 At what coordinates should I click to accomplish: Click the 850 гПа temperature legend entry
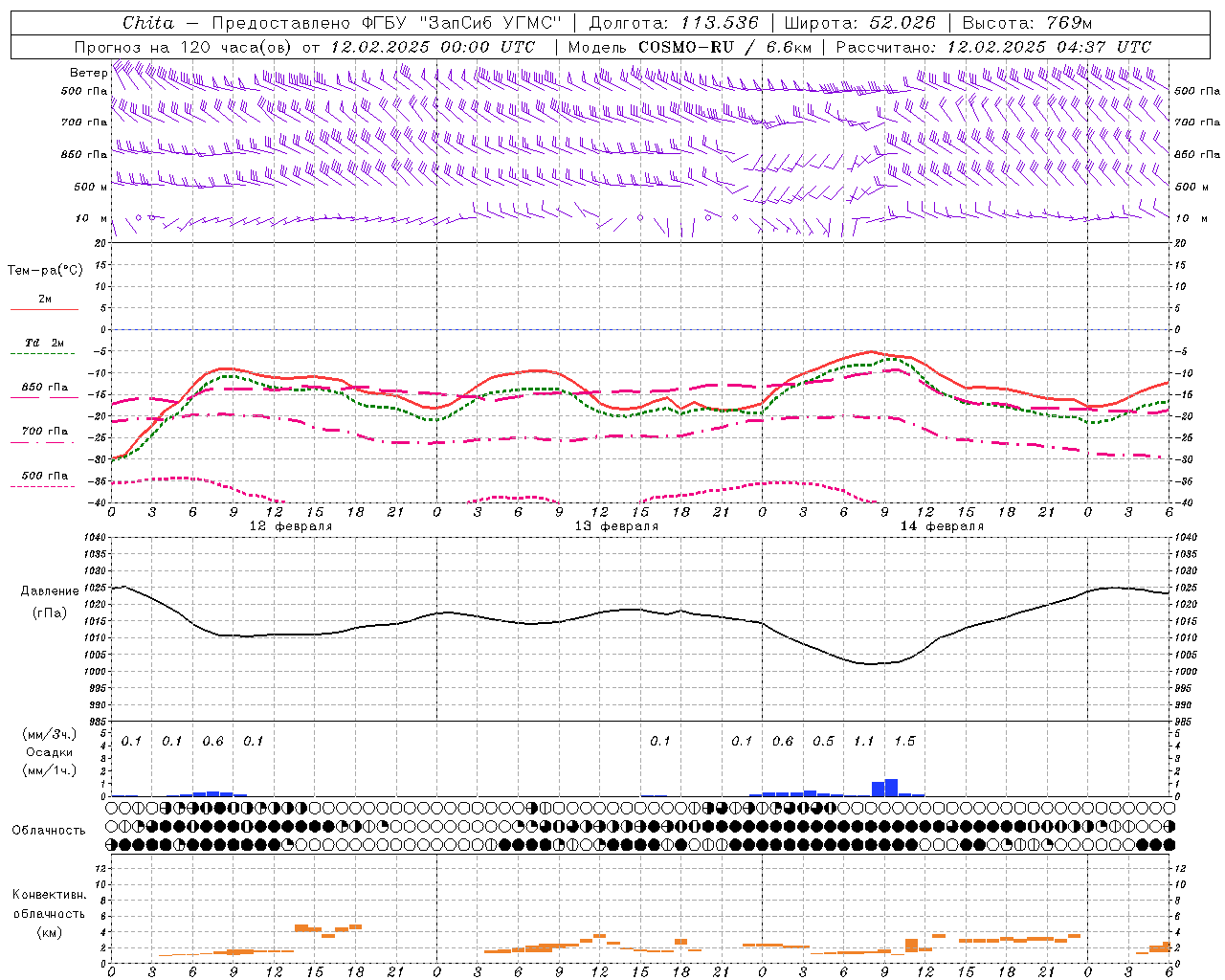45,388
